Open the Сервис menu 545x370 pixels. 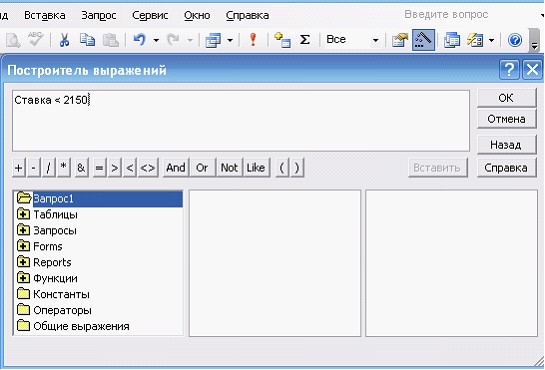[x=150, y=15]
